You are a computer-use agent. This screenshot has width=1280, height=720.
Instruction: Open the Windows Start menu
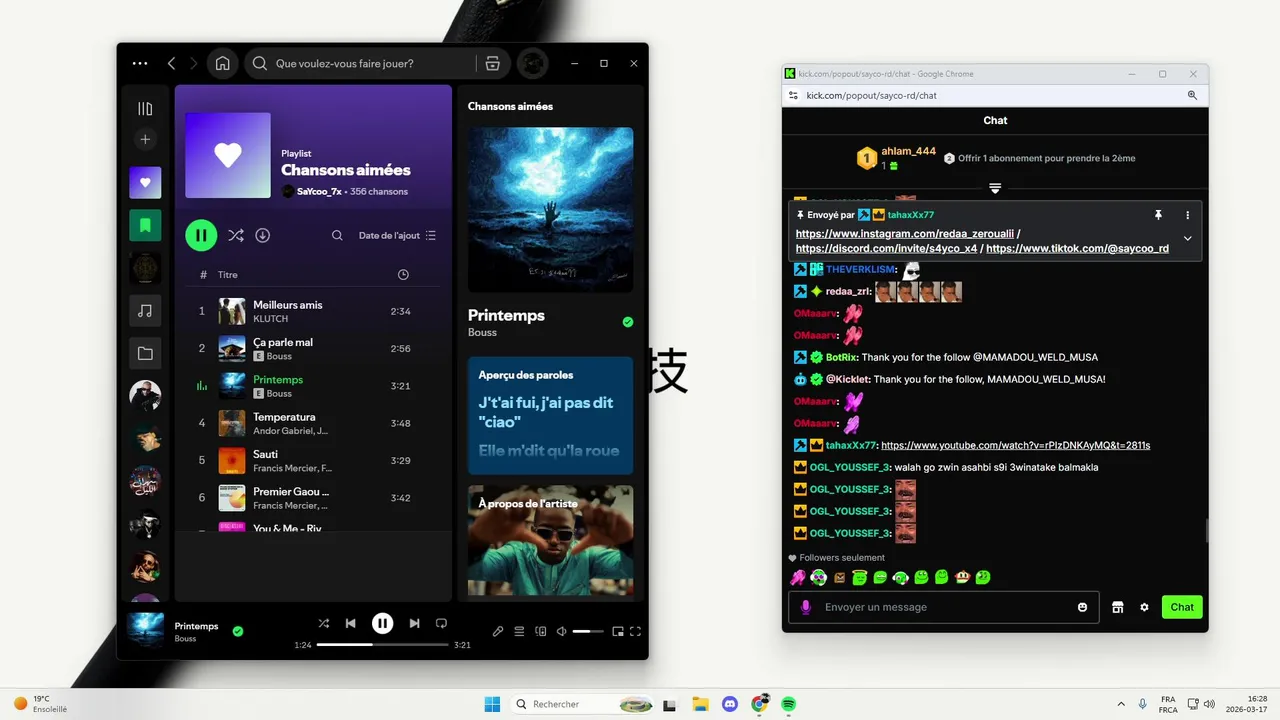pos(492,704)
